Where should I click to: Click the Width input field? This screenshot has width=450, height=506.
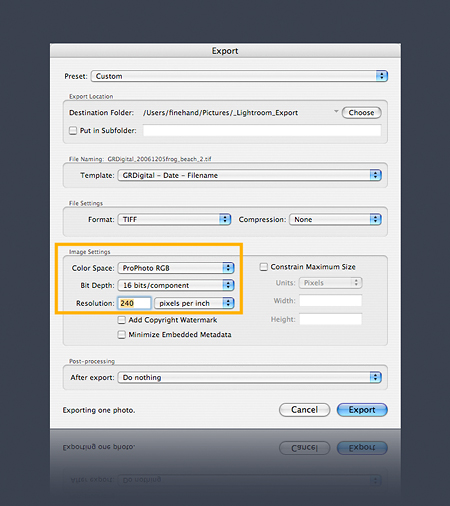331,301
